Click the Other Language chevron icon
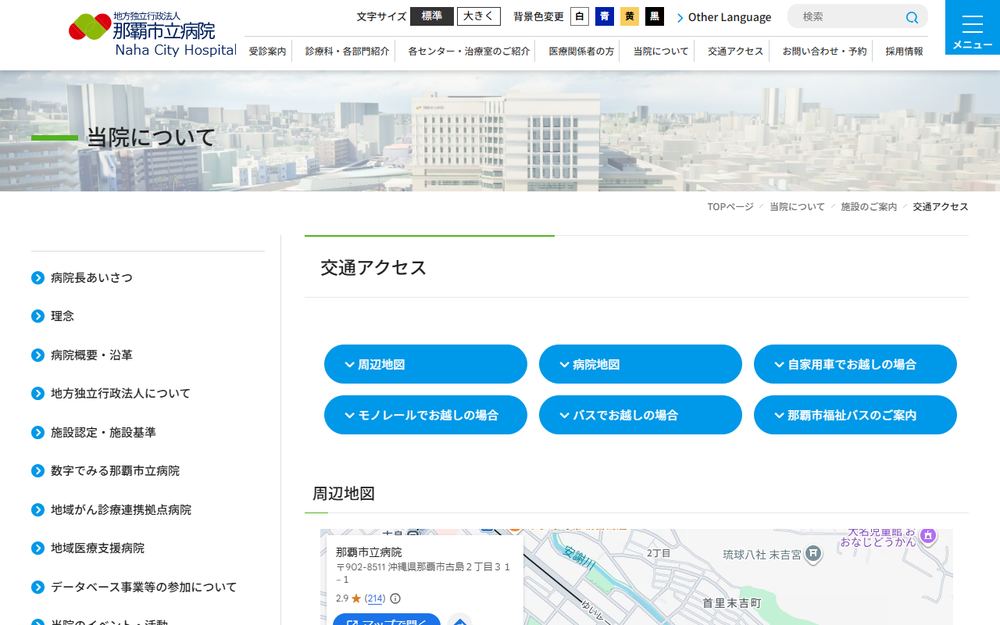This screenshot has width=1000, height=625. [x=680, y=18]
